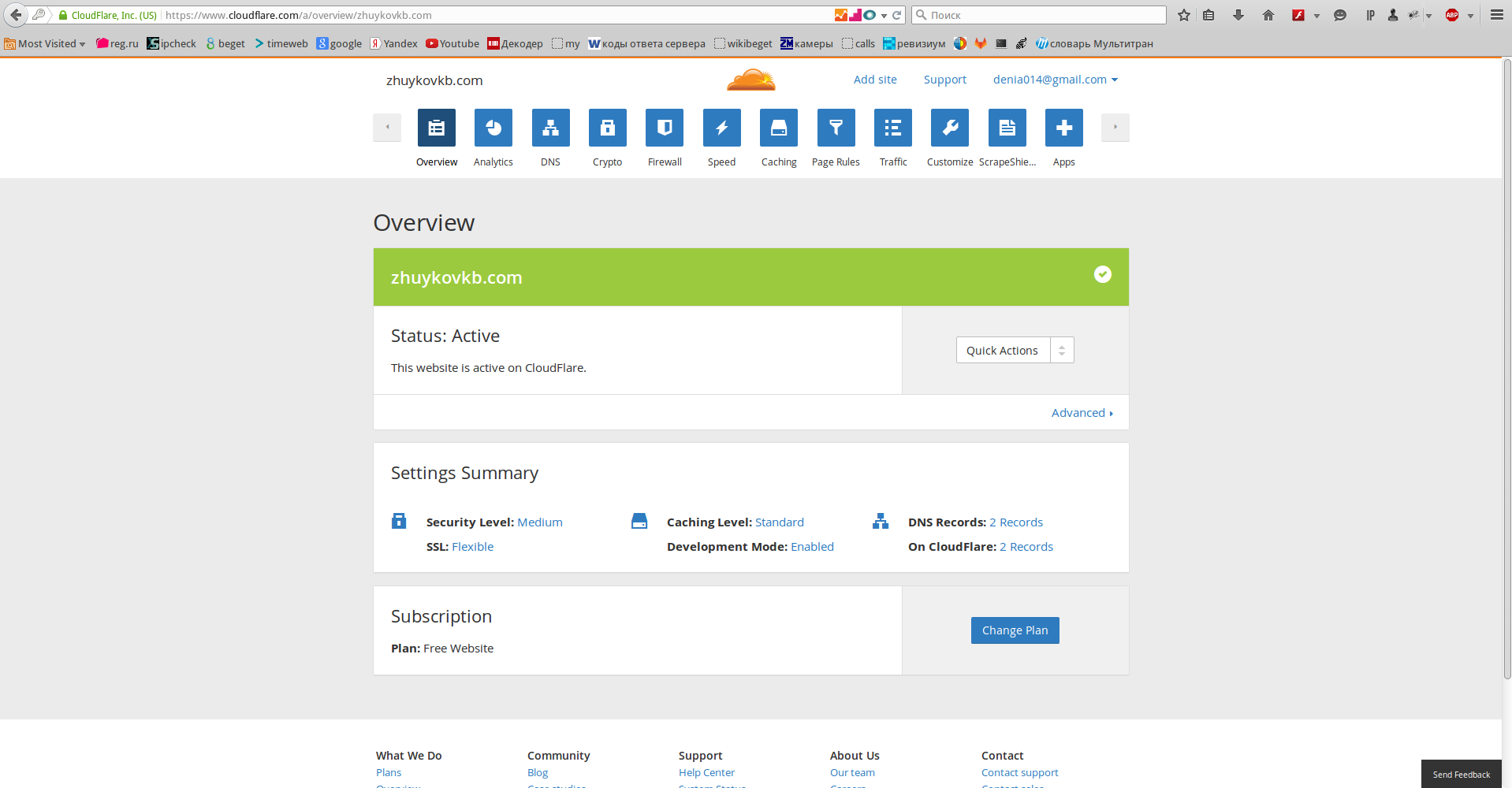Image resolution: width=1512 pixels, height=788 pixels.
Task: Click the Поиск search input field
Action: click(x=1039, y=15)
